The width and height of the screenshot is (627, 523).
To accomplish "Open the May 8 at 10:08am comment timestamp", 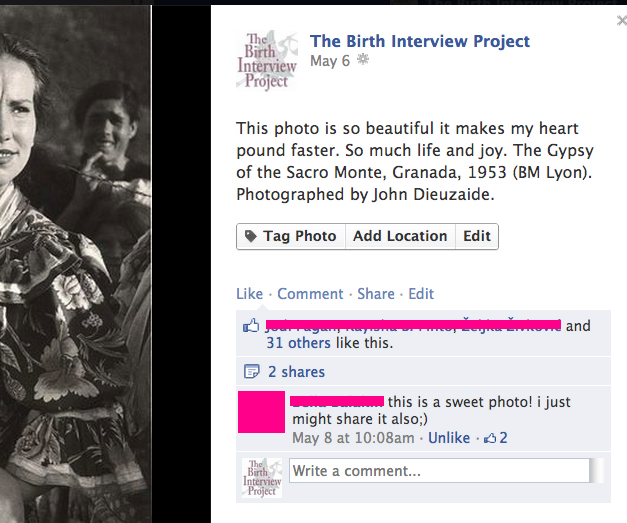I will point(353,438).
